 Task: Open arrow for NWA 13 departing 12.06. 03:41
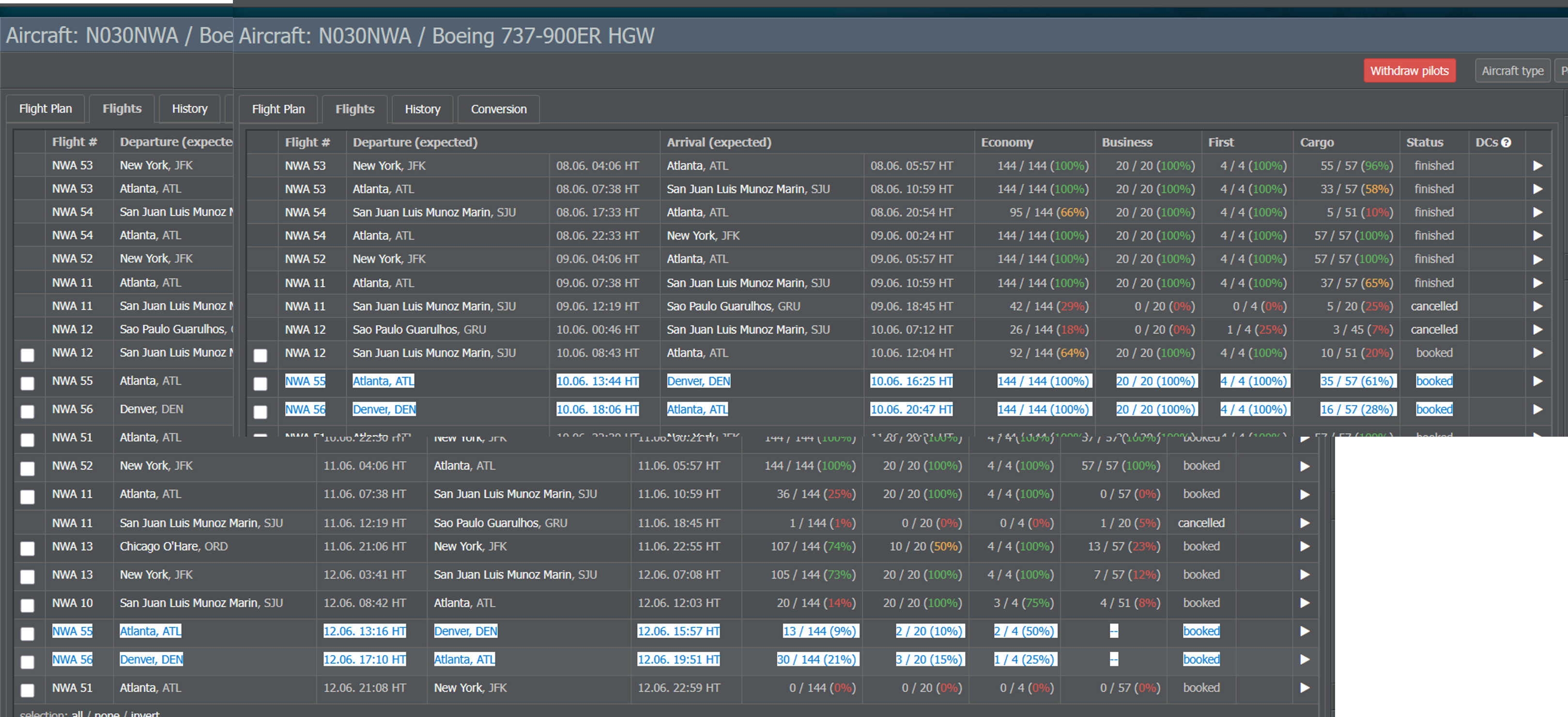[1305, 575]
